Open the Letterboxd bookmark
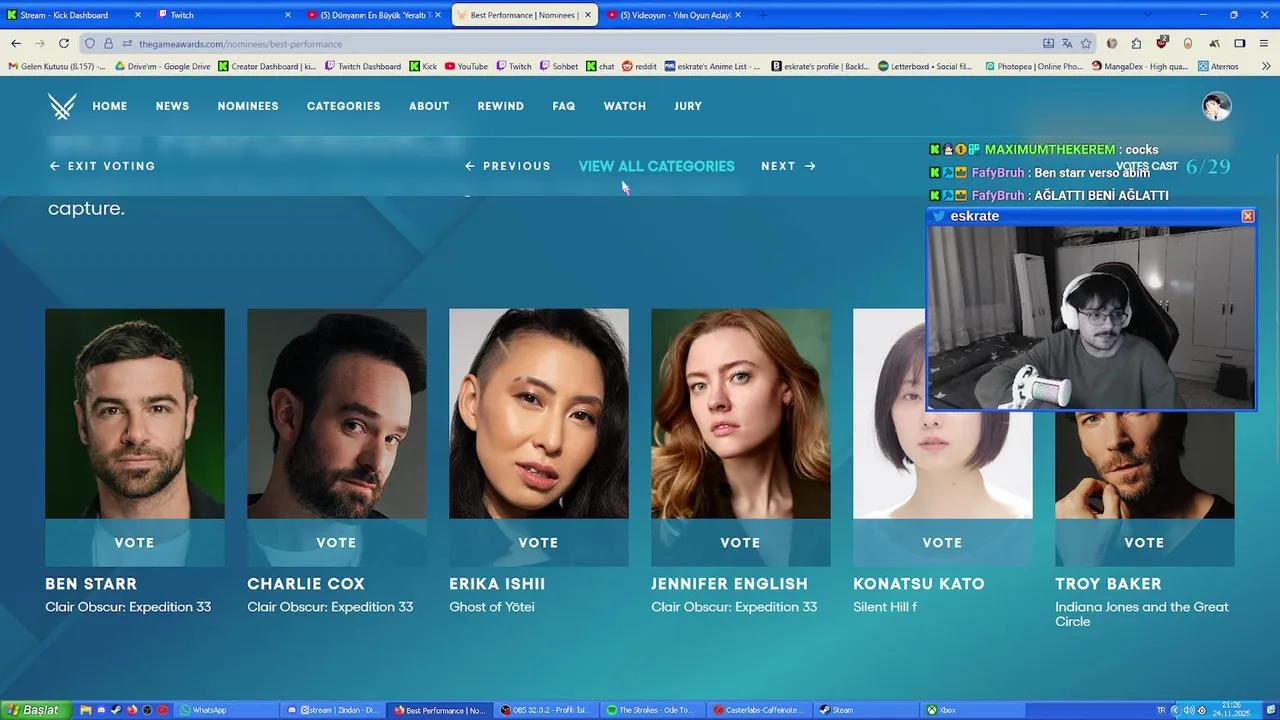Viewport: 1280px width, 720px height. coord(925,66)
